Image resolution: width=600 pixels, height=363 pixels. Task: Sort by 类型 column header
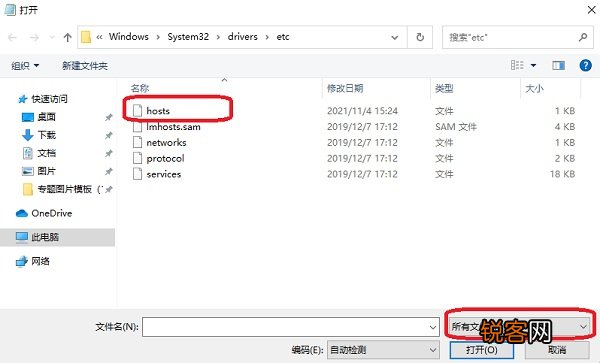(444, 88)
